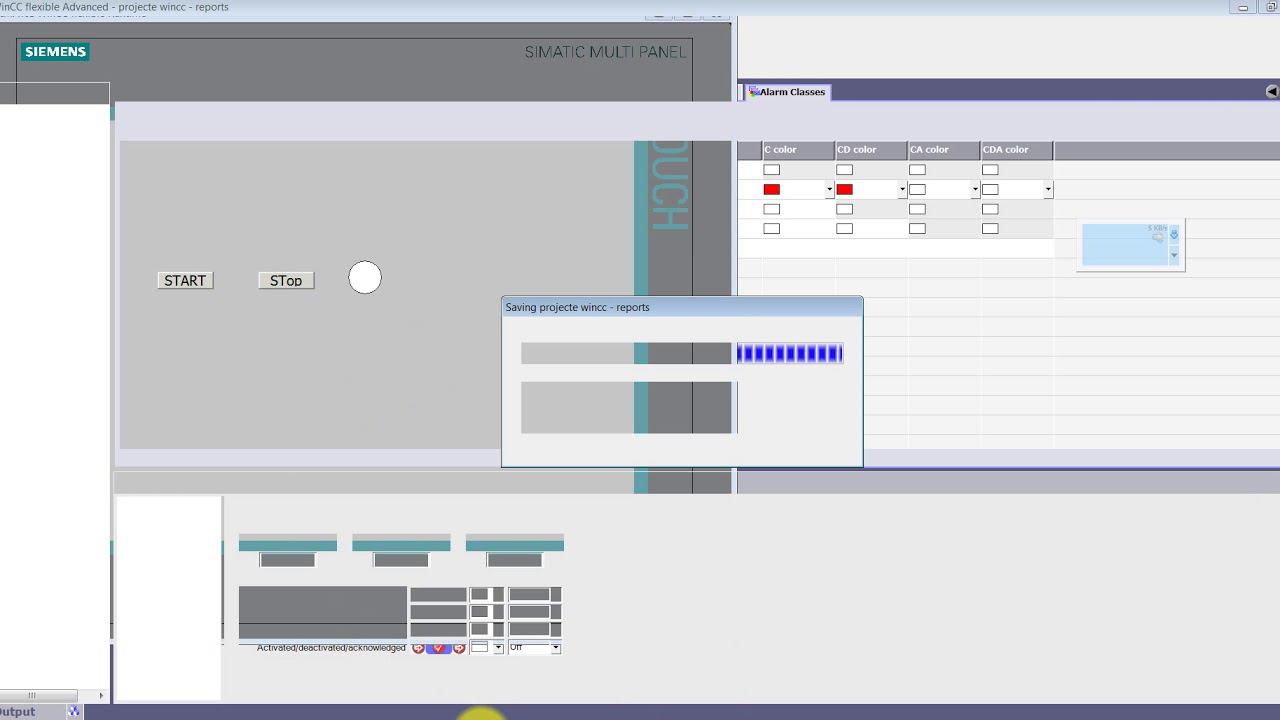Select the red CD color swatch
This screenshot has height=720, width=1280.
[844, 189]
